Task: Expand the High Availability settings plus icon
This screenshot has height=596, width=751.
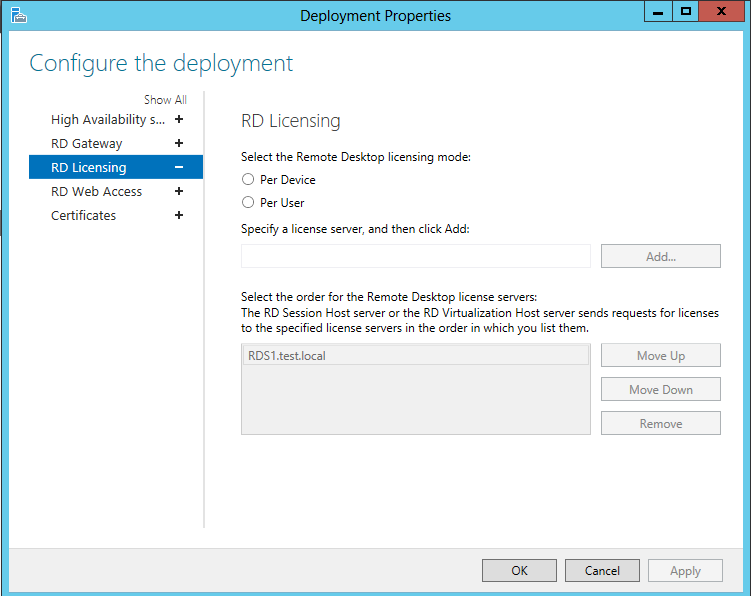Action: [x=179, y=119]
